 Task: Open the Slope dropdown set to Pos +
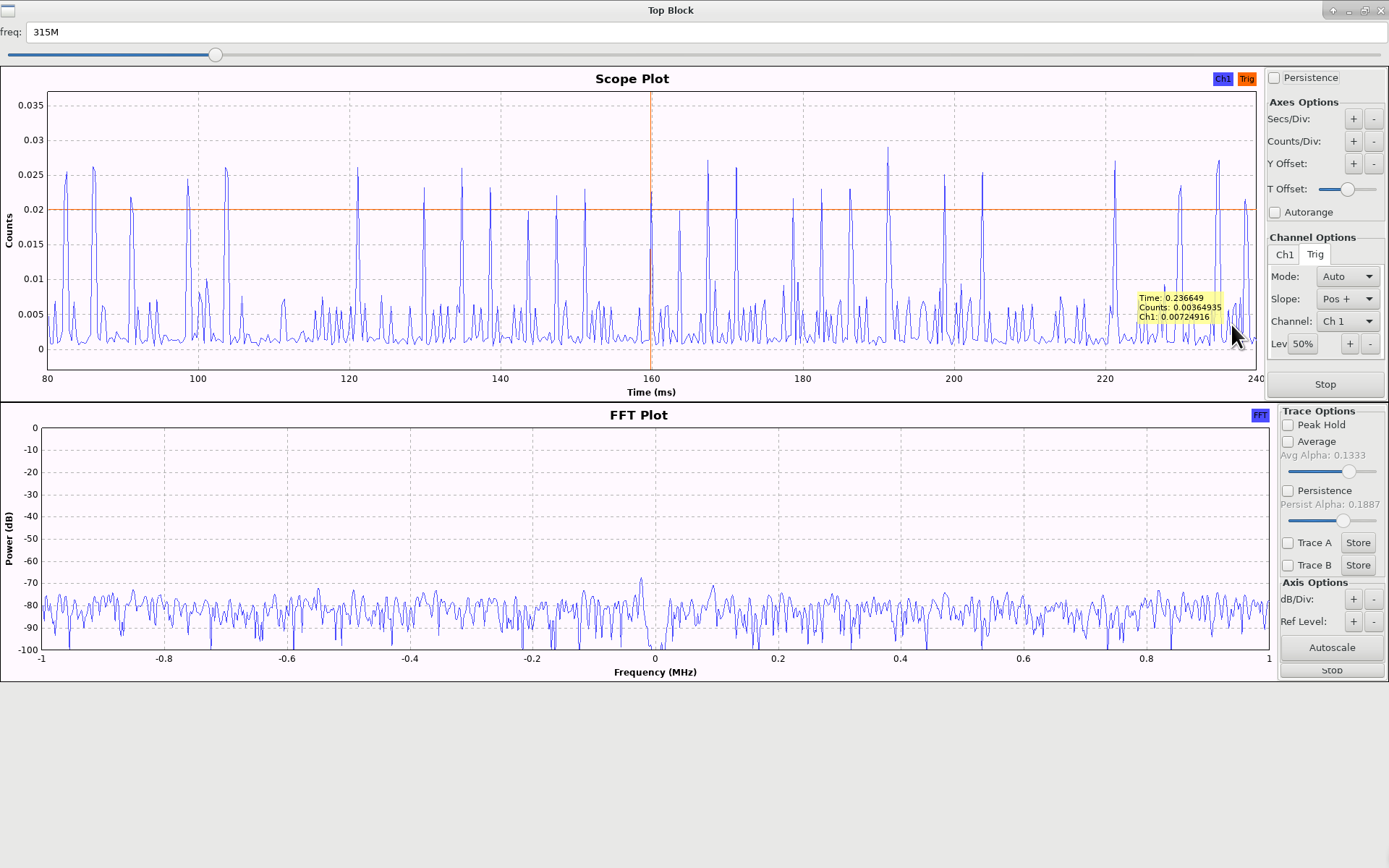click(x=1348, y=299)
